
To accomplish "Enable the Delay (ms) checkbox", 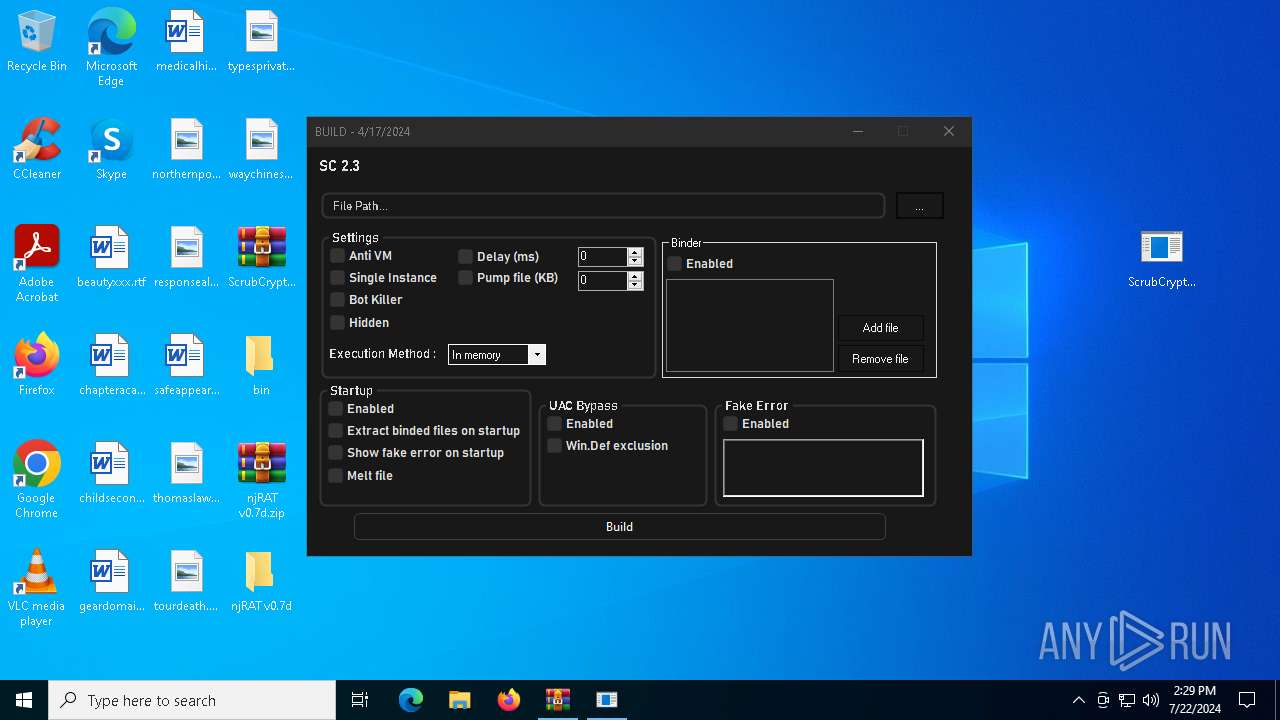I will [x=465, y=257].
